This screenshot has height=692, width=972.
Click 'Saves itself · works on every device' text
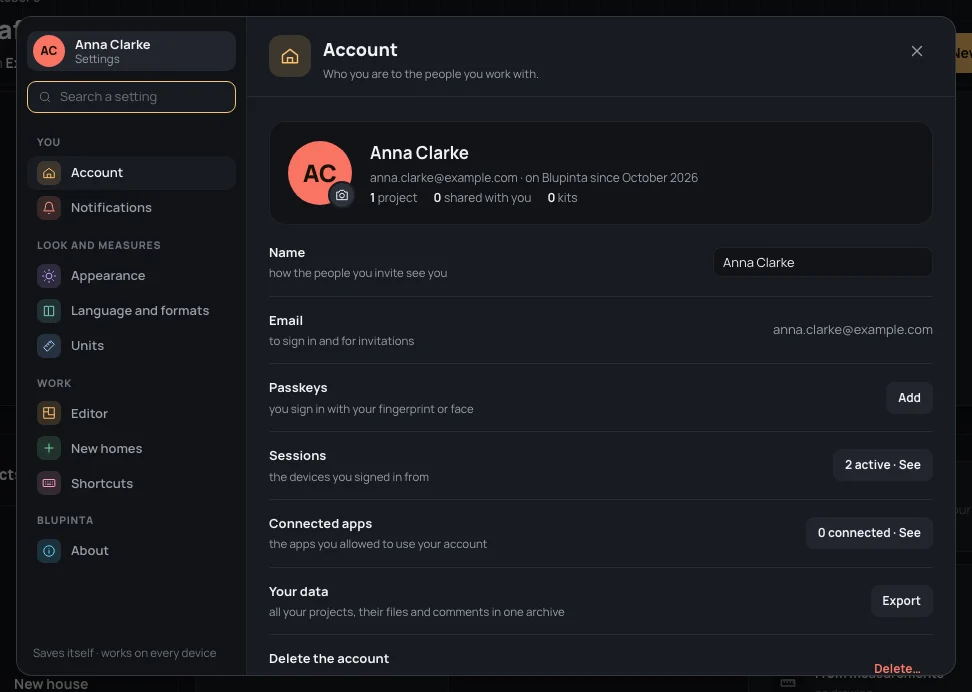(x=125, y=653)
